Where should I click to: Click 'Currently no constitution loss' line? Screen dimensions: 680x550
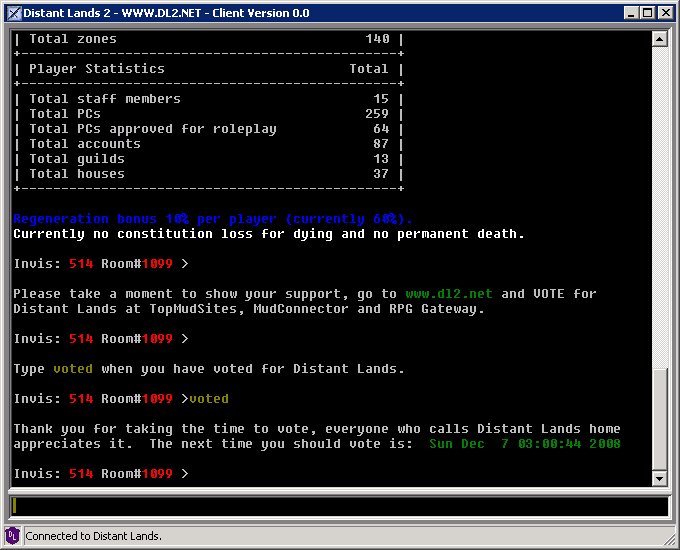pos(269,234)
